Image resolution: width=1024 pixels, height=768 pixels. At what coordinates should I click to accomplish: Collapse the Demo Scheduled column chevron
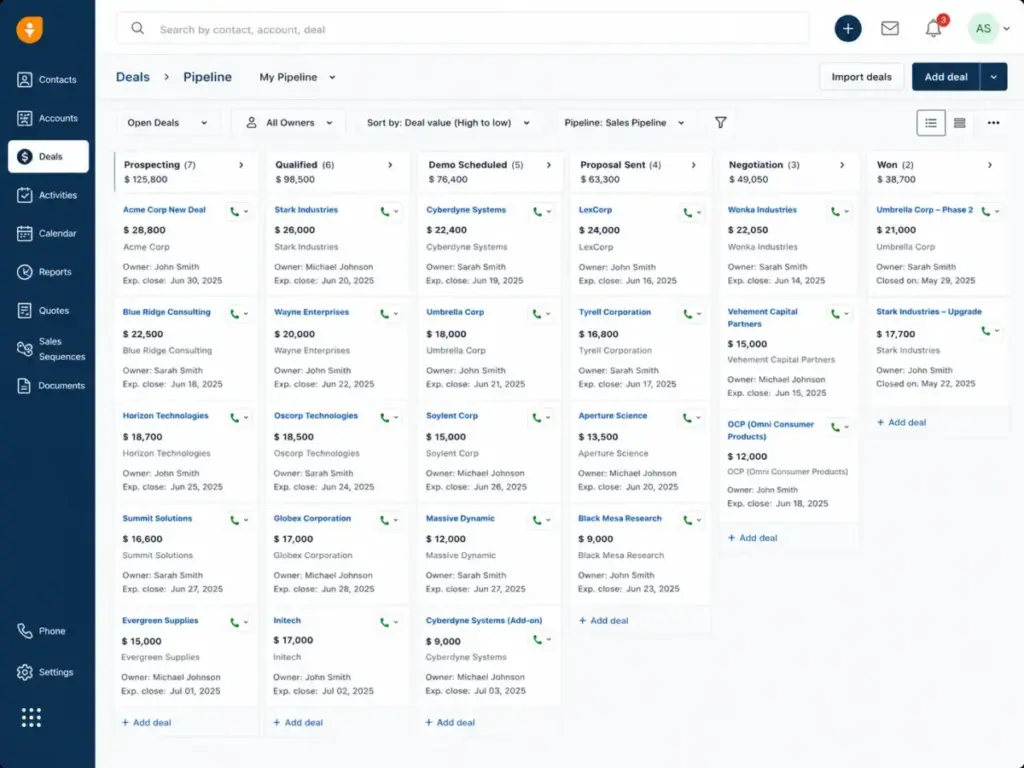549,165
